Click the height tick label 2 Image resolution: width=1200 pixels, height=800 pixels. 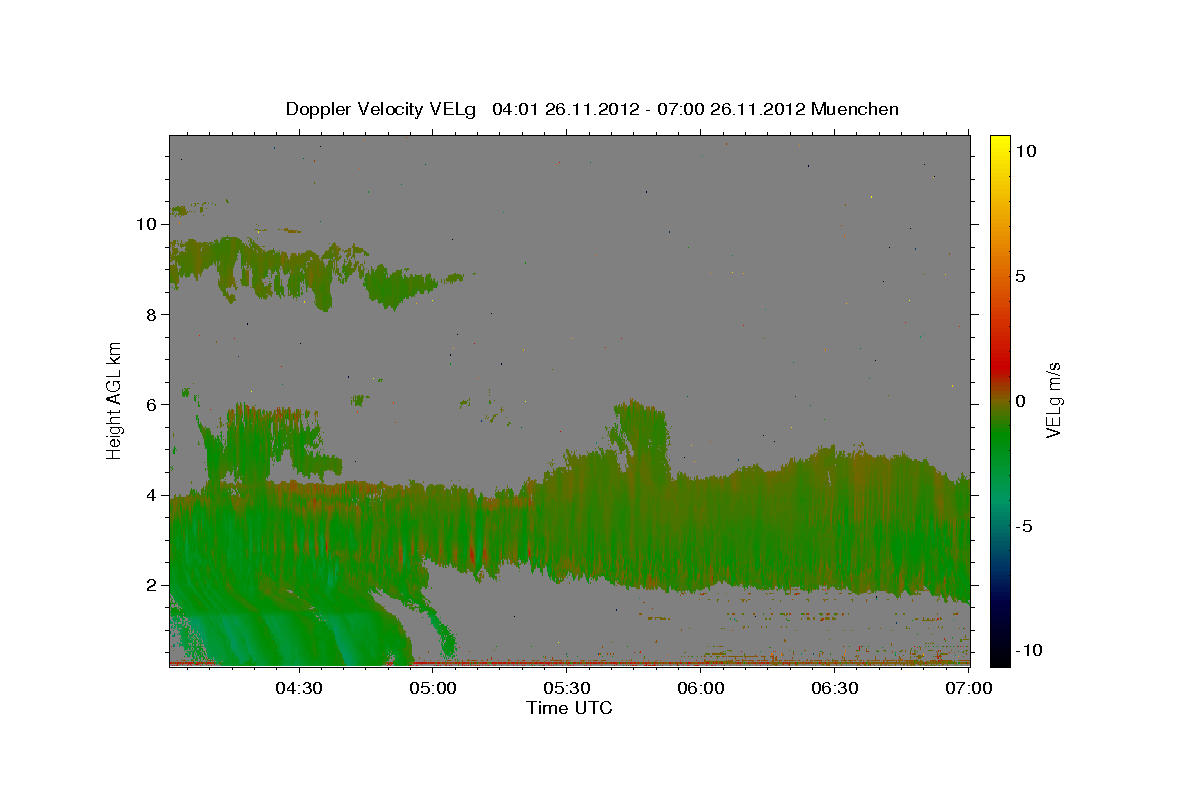point(151,584)
